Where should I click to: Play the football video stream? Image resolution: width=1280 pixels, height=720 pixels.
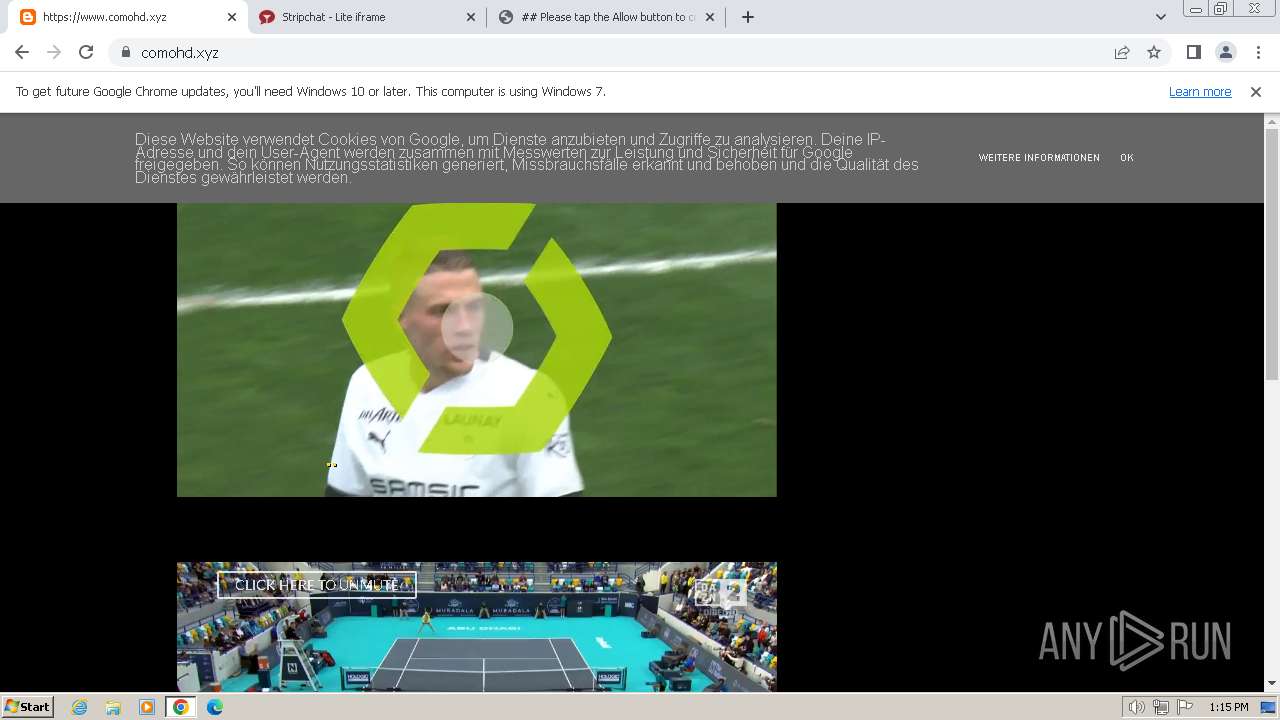coord(477,327)
